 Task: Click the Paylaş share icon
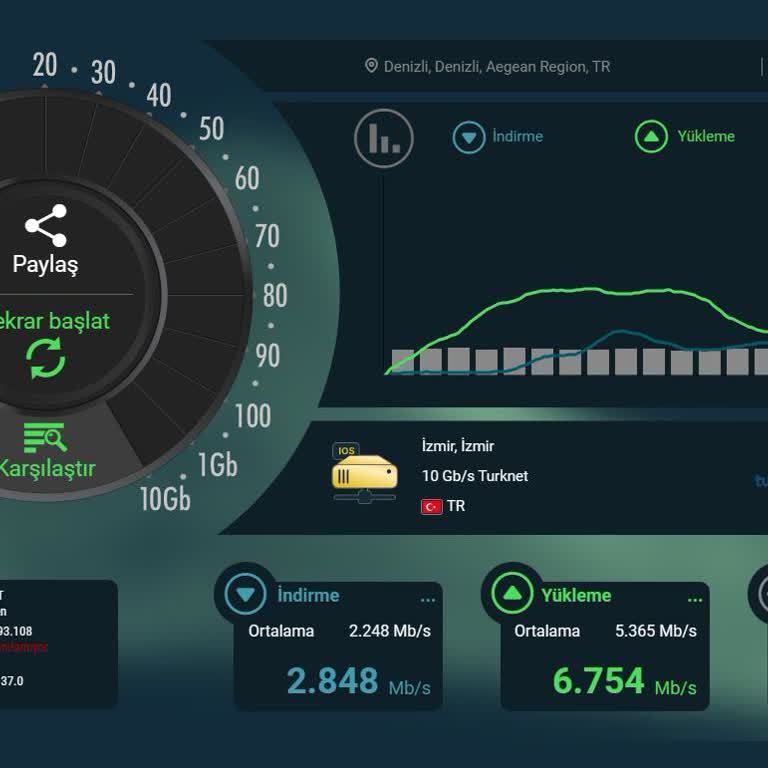(x=46, y=225)
